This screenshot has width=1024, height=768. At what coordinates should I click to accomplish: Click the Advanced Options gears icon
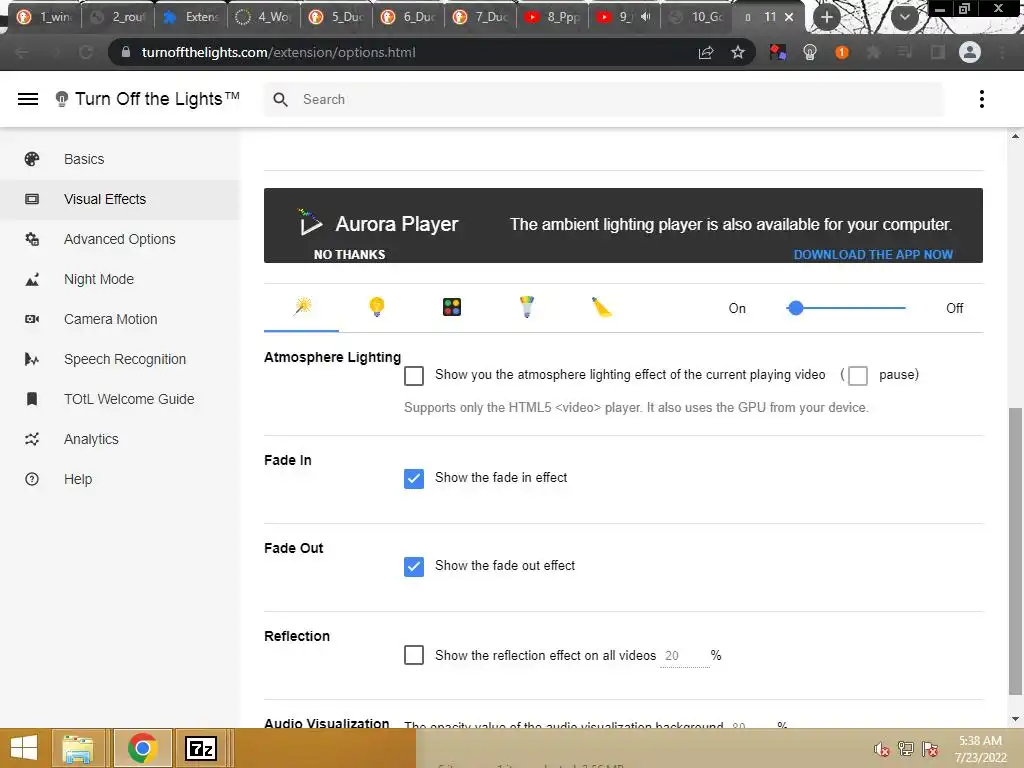(x=31, y=239)
